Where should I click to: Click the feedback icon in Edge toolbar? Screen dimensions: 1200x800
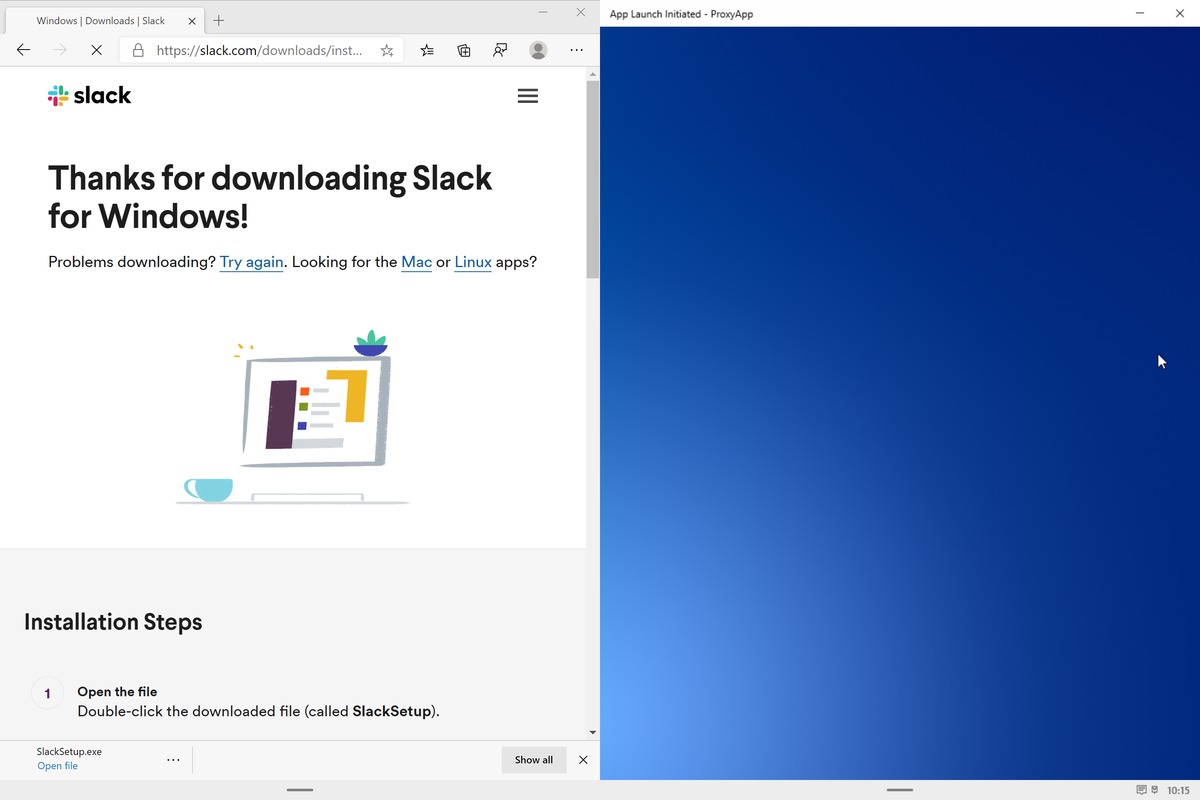click(x=501, y=50)
